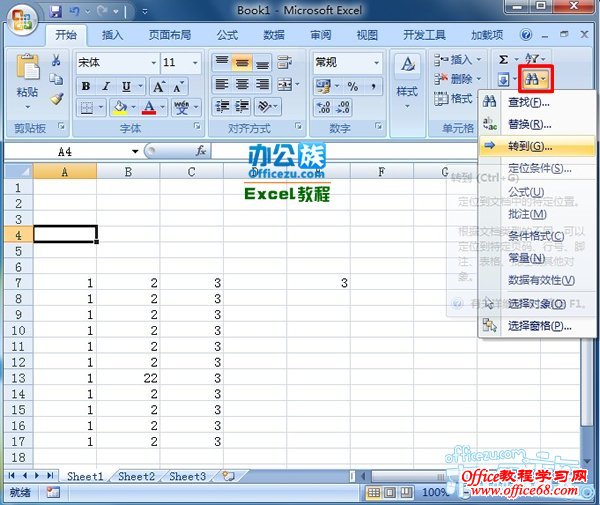This screenshot has height=505, width=600.
Task: Open the font group dialog launcher
Action: pyautogui.click(x=197, y=126)
